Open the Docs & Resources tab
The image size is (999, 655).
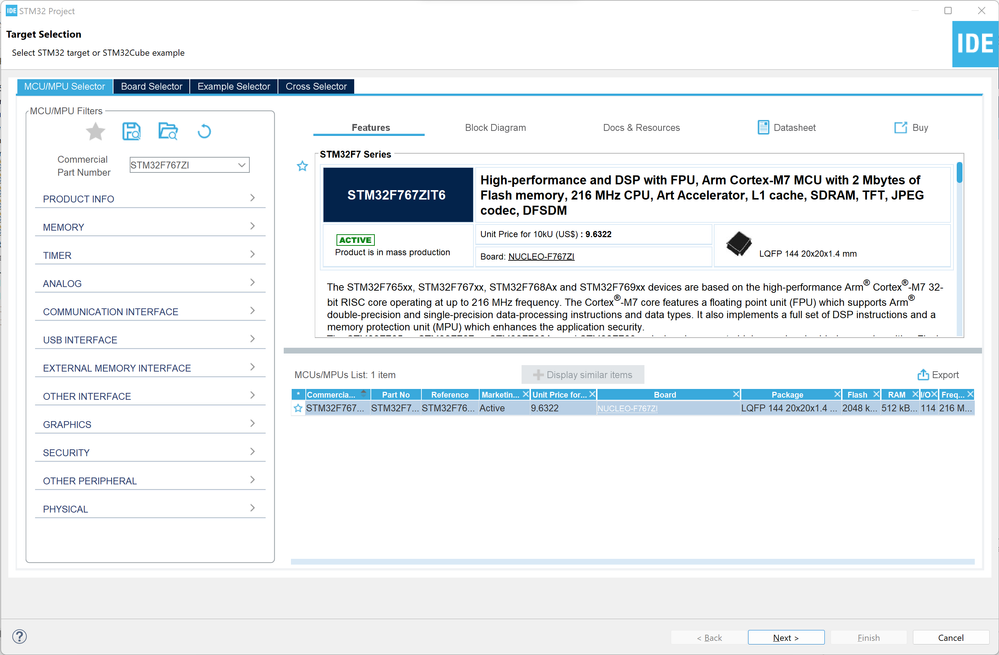(642, 127)
